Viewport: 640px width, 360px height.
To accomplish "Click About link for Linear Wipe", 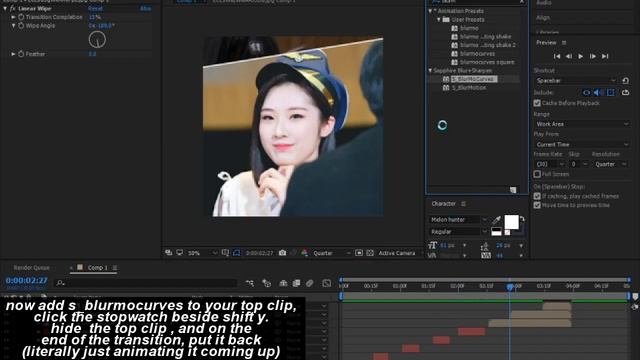I will 145,8.
